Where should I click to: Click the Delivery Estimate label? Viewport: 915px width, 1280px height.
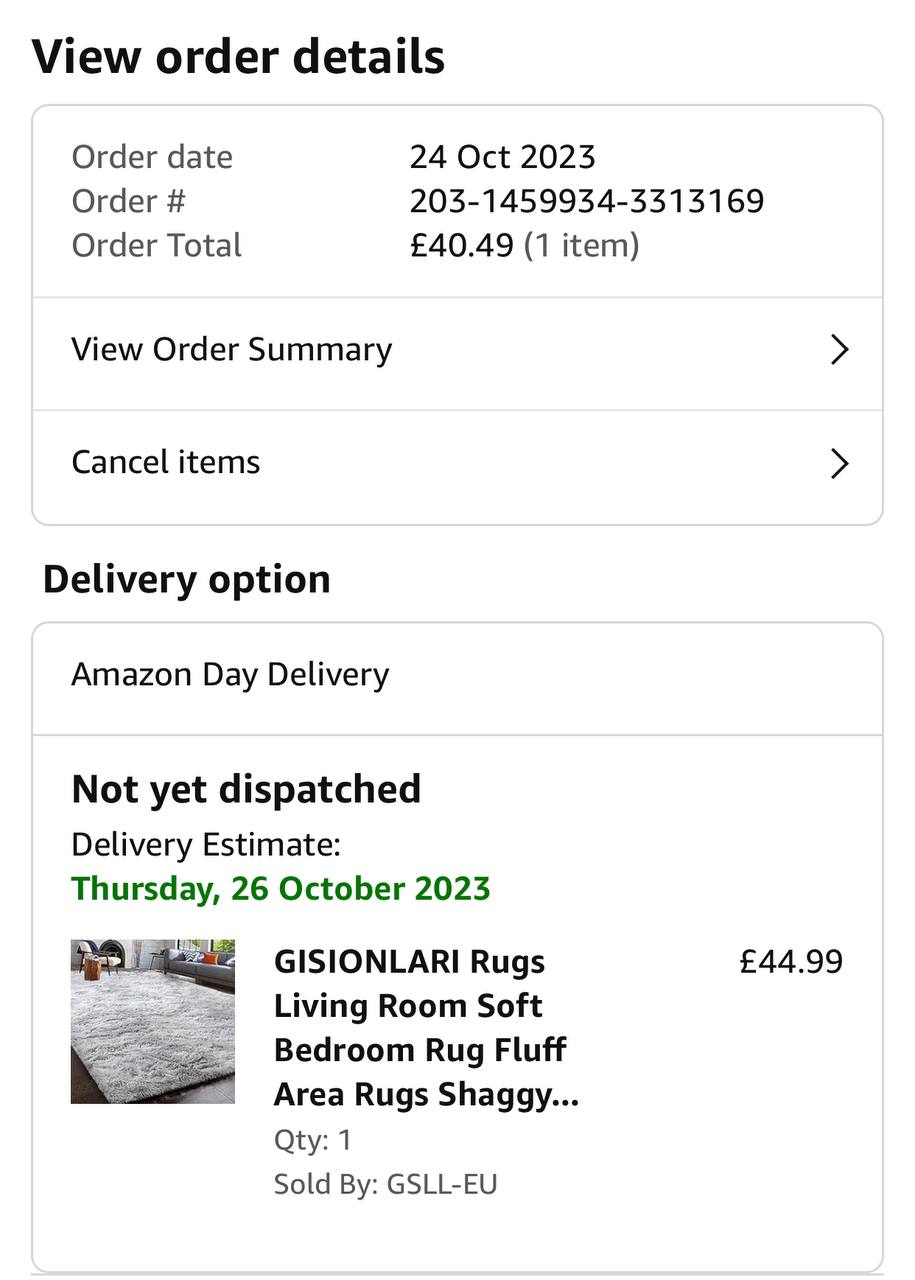click(x=206, y=845)
